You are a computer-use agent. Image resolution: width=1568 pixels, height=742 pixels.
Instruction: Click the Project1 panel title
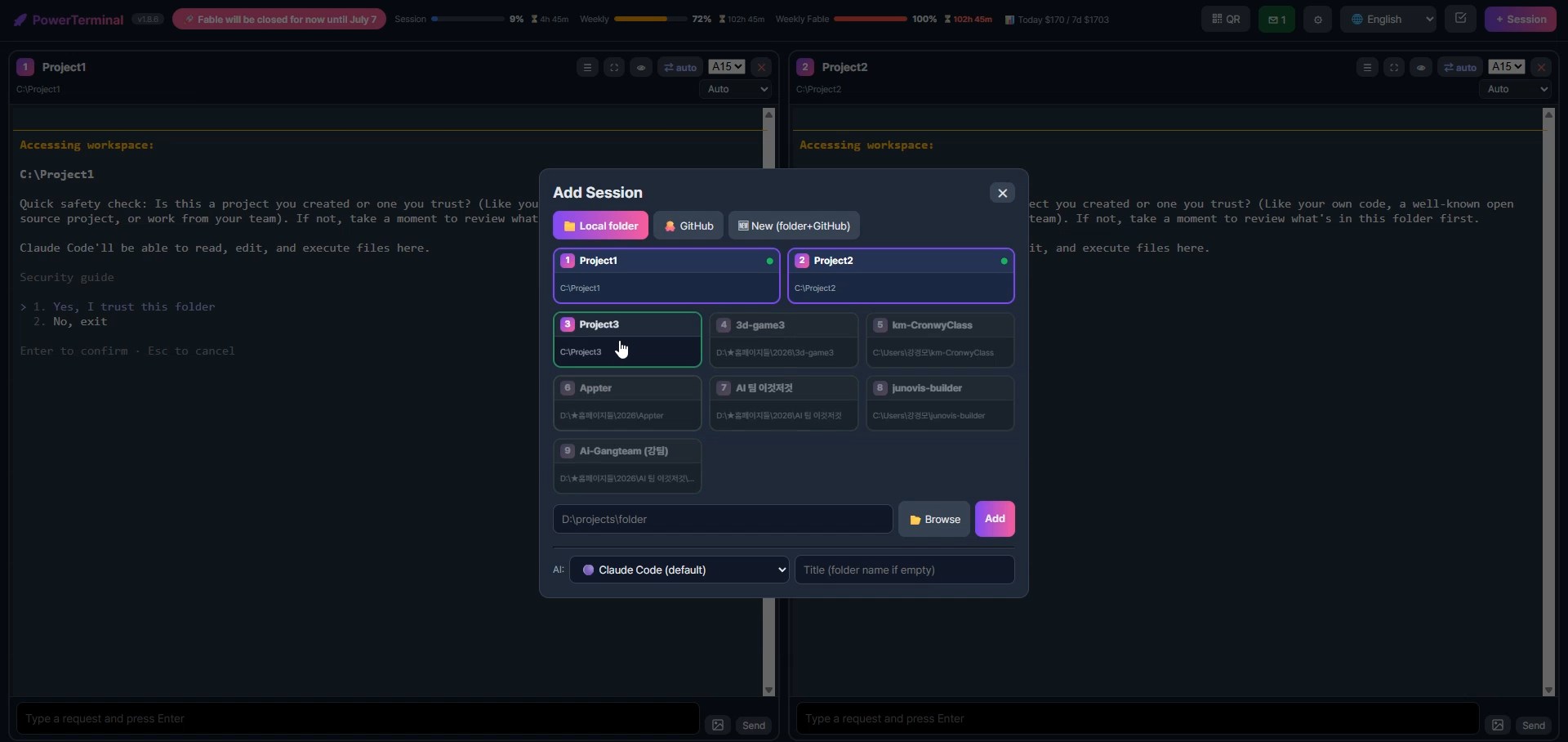(x=64, y=67)
